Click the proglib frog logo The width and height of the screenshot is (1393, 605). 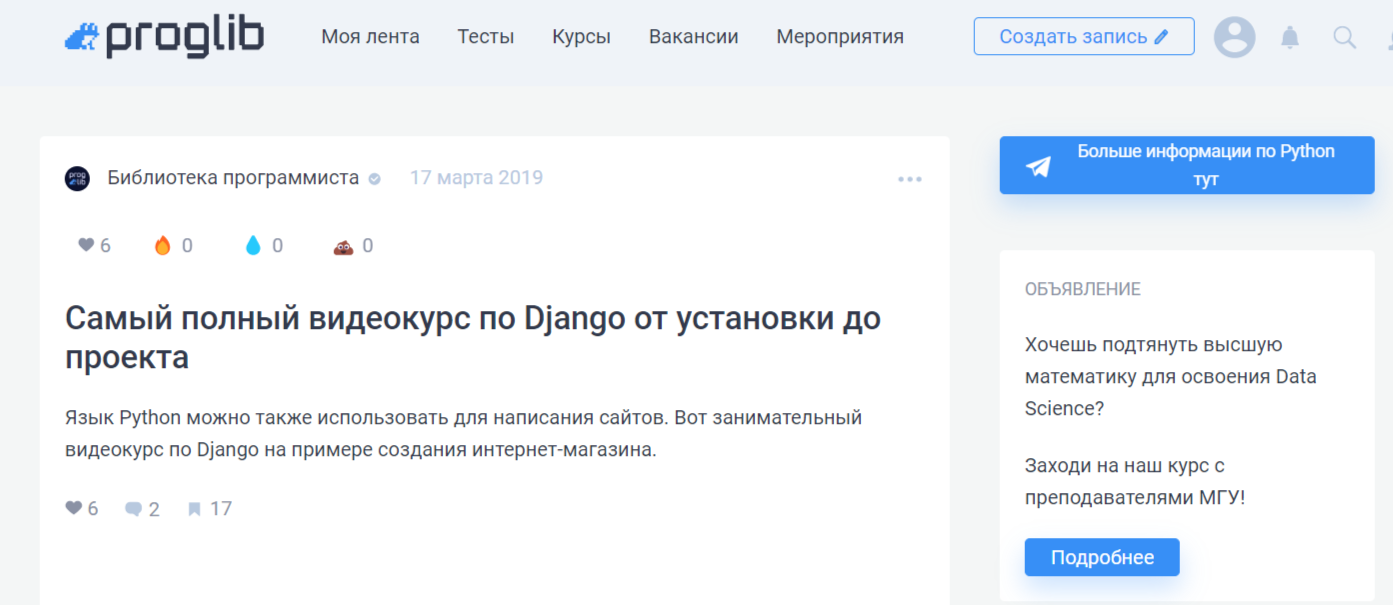point(82,35)
